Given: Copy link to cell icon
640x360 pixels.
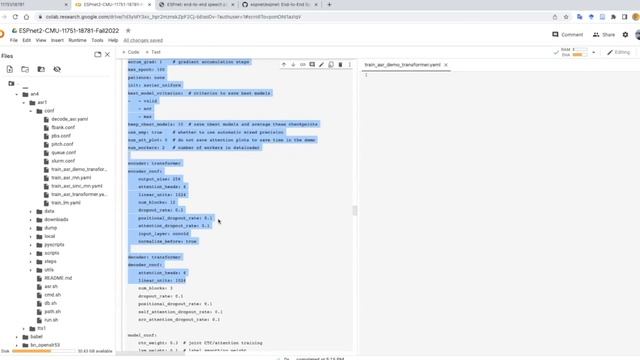Looking at the screenshot, I should (302, 64).
